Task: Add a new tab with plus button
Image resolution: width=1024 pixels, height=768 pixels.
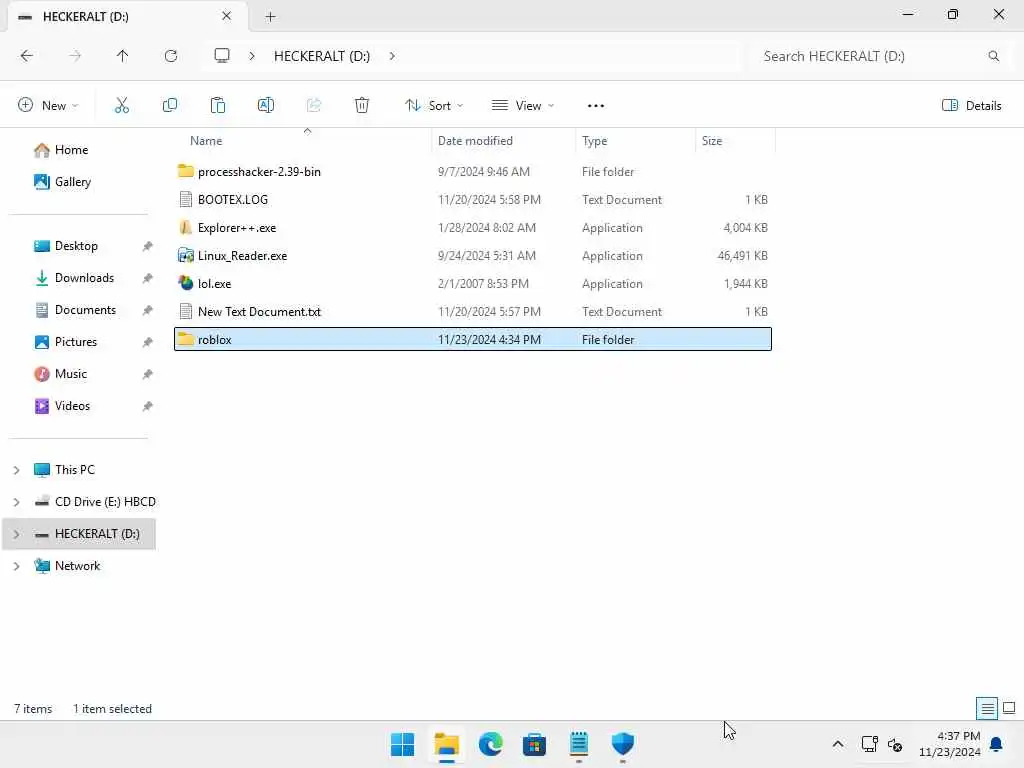Action: pyautogui.click(x=270, y=16)
